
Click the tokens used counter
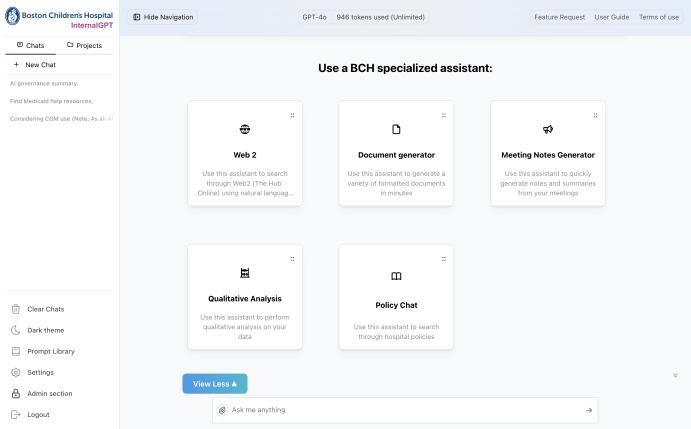click(x=380, y=17)
